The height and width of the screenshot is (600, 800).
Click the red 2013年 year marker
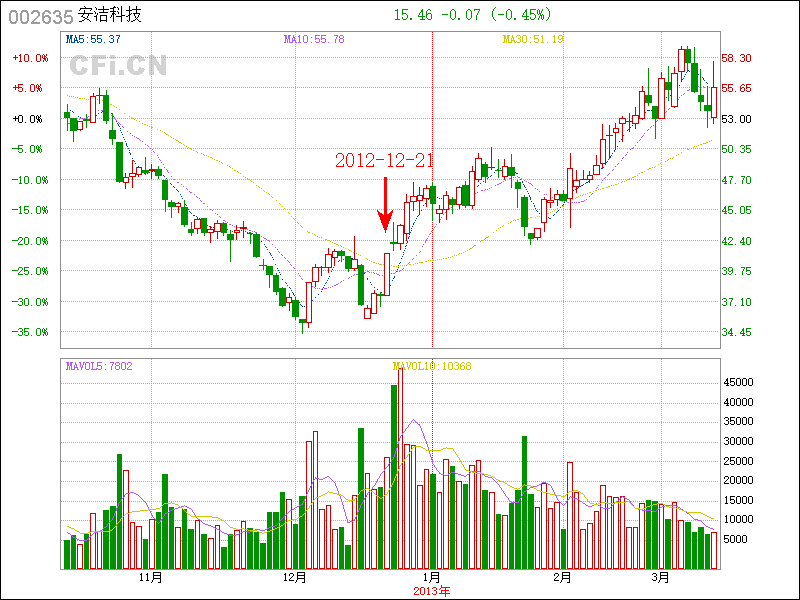coord(432,590)
